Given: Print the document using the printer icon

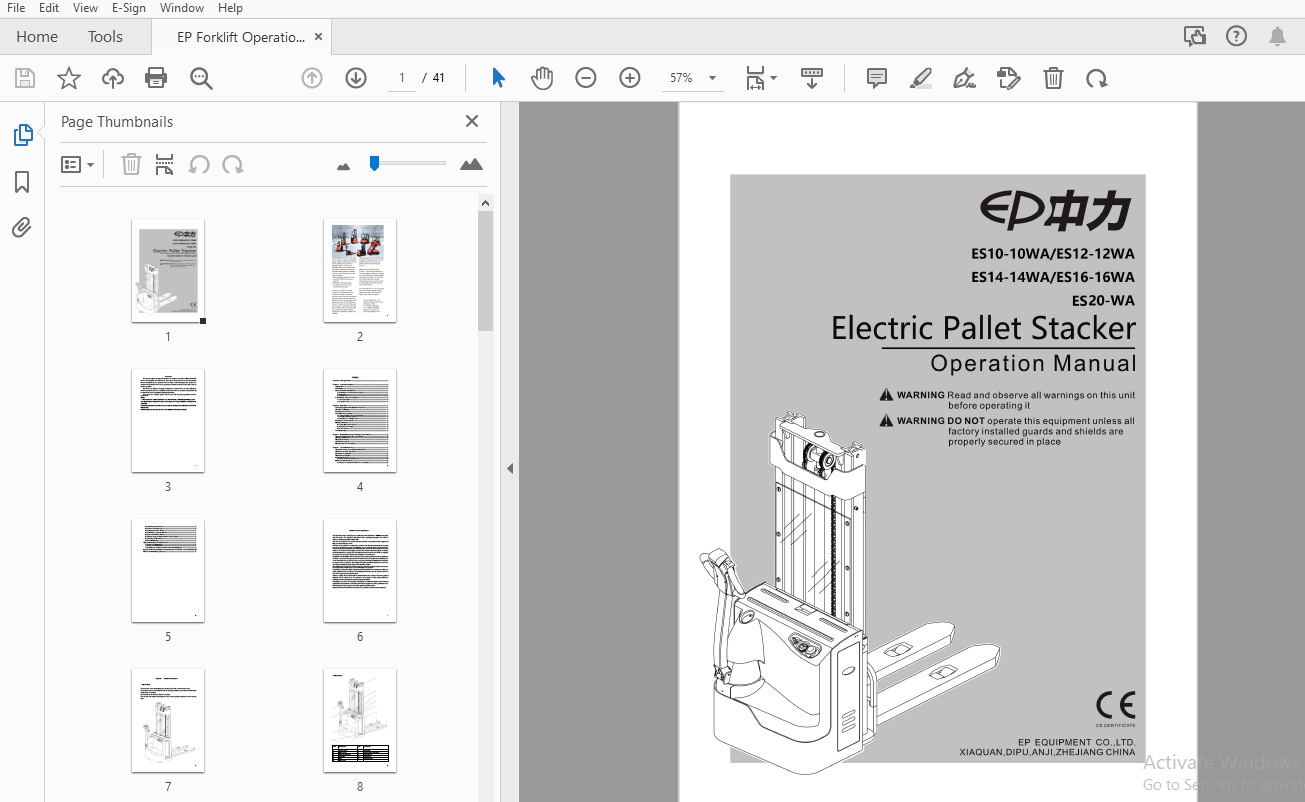Looking at the screenshot, I should [156, 78].
